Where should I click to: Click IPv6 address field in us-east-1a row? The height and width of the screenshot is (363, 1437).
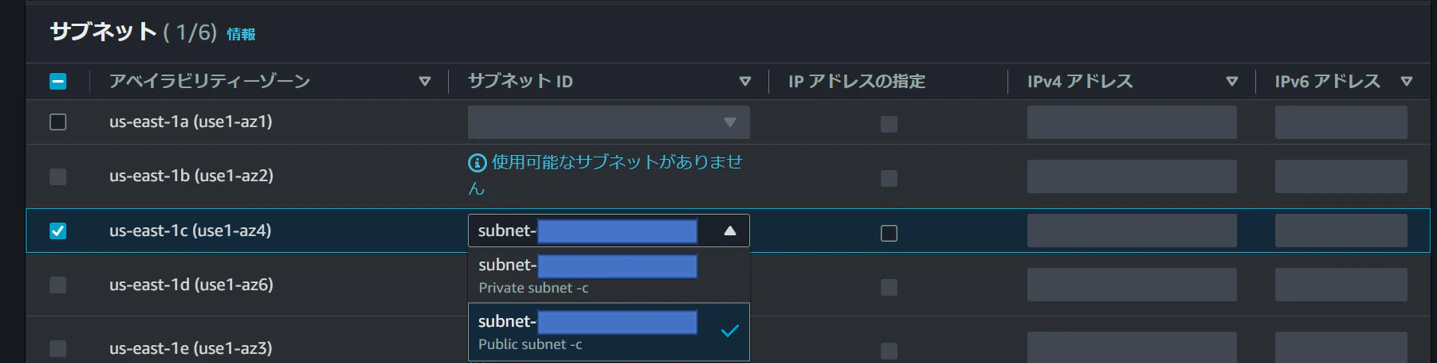click(1341, 122)
